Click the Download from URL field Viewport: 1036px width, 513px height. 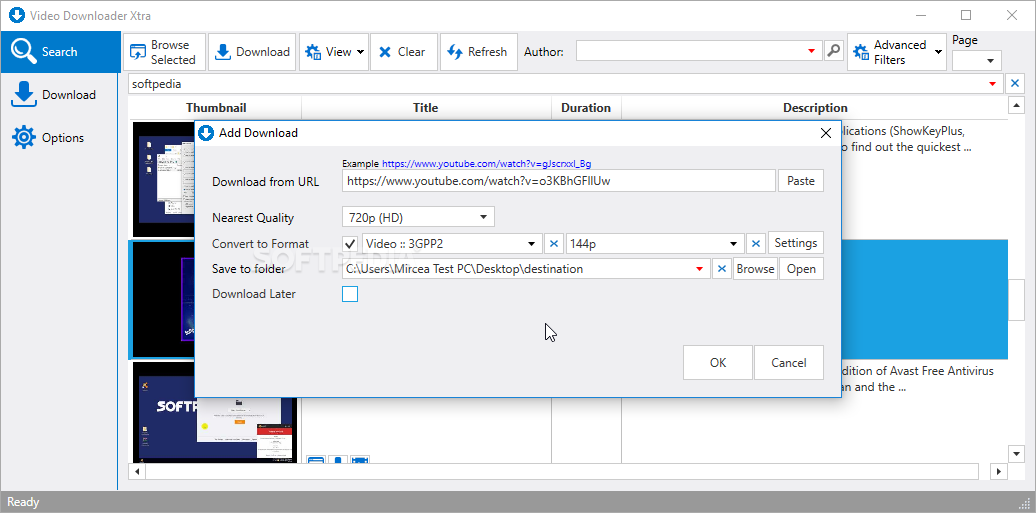(x=558, y=180)
